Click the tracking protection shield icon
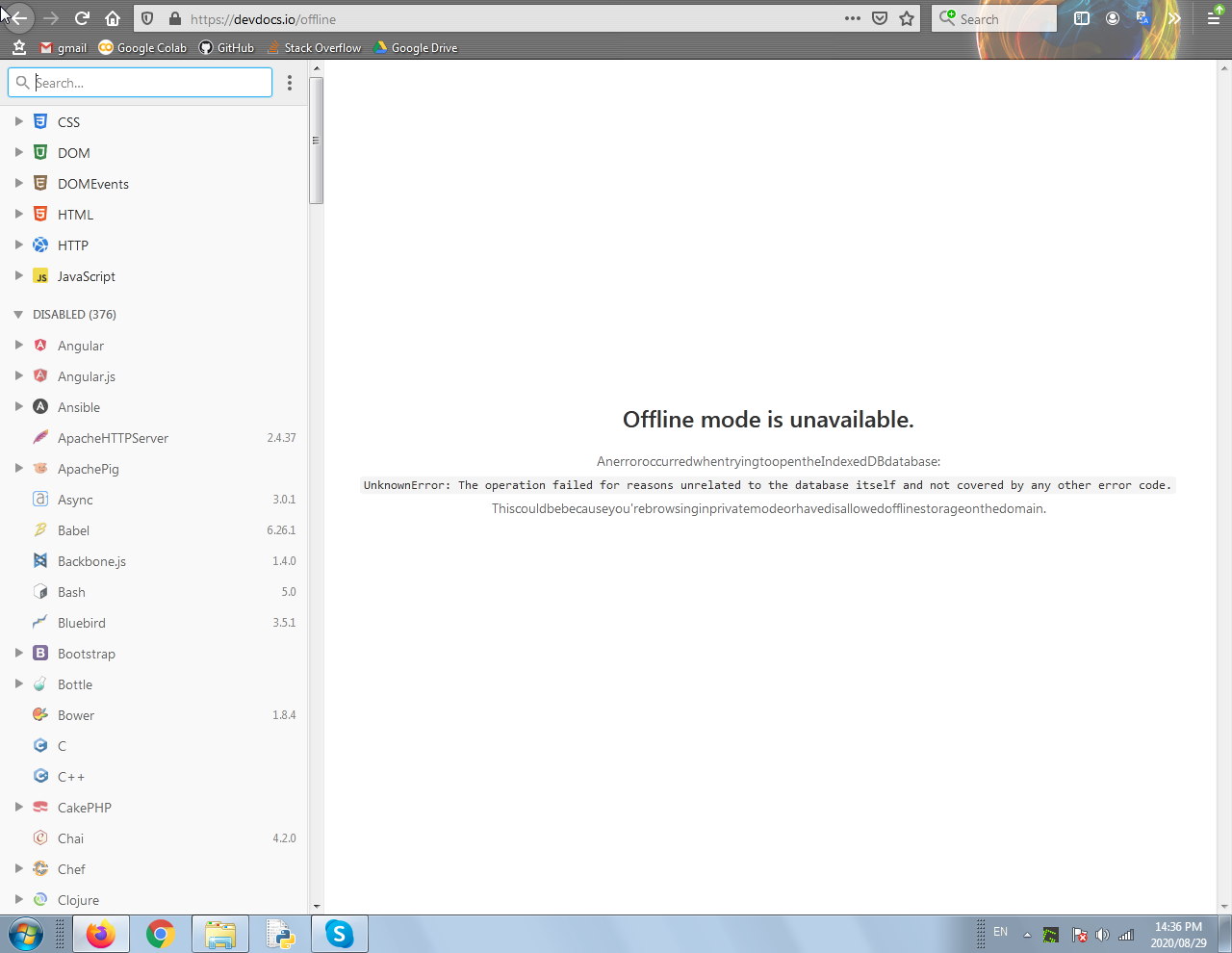The image size is (1232, 953). point(146,18)
